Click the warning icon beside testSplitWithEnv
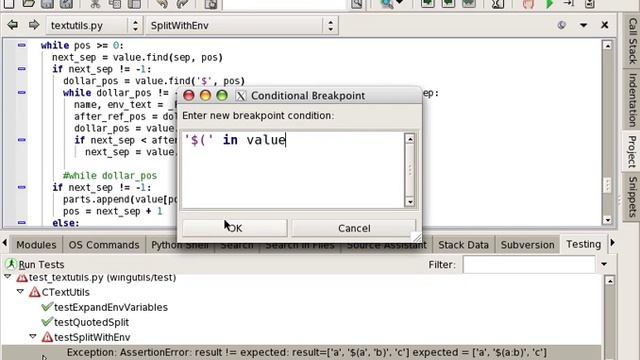 [47, 337]
